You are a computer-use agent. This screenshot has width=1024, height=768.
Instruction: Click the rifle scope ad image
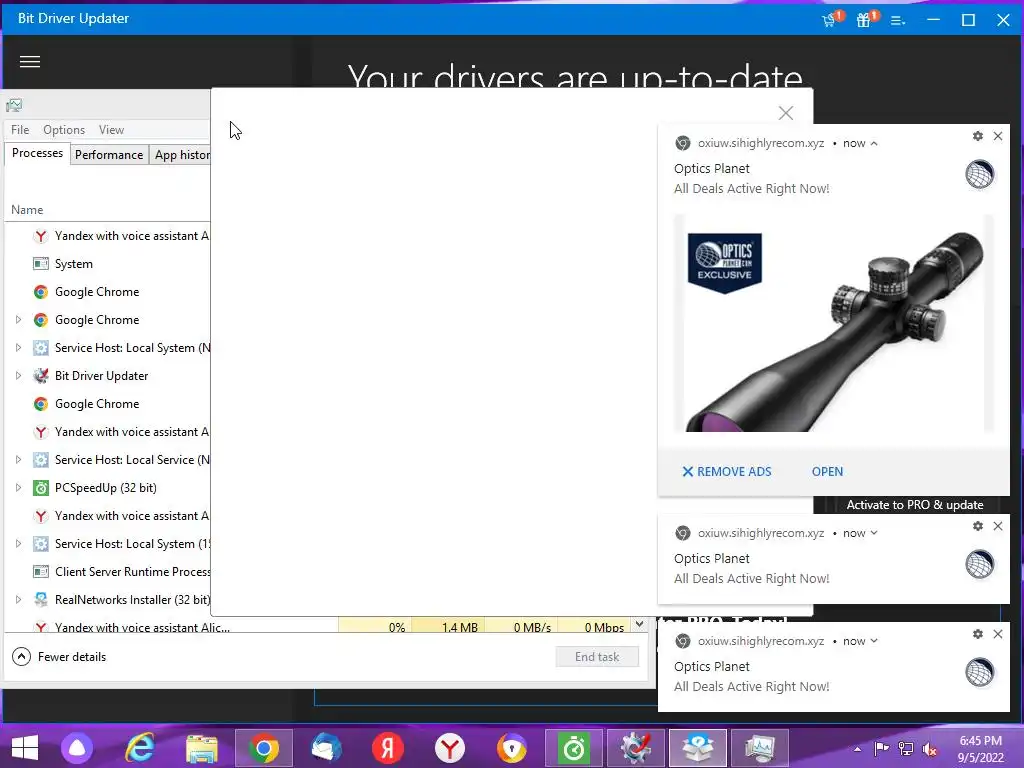(833, 323)
